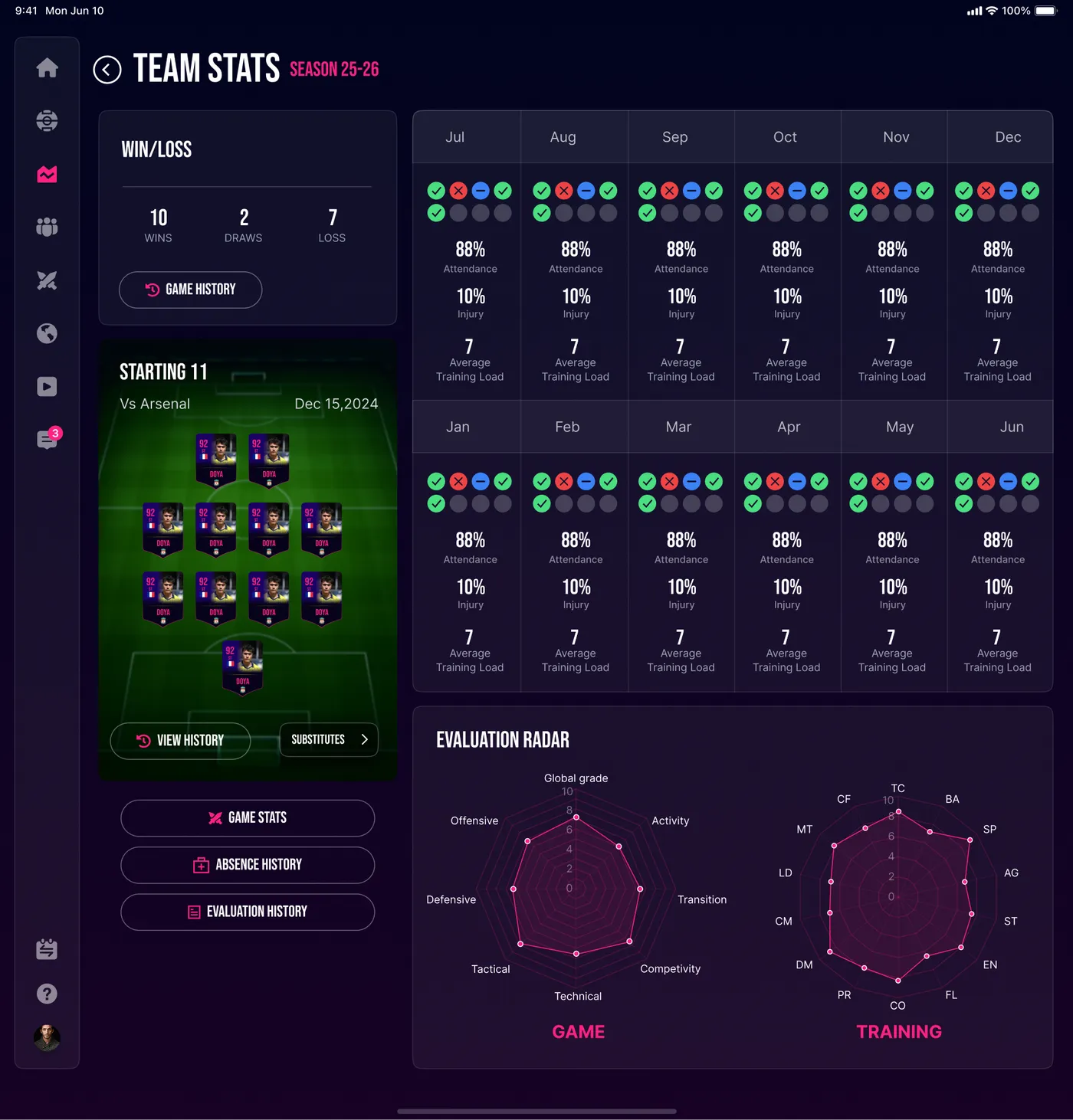Open the Absence History section
This screenshot has width=1073, height=1120.
(x=247, y=865)
